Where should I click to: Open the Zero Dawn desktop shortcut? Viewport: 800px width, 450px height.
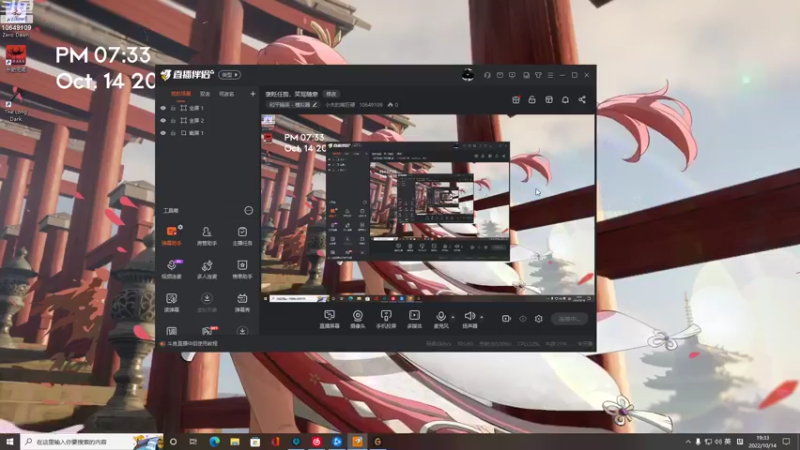16,19
